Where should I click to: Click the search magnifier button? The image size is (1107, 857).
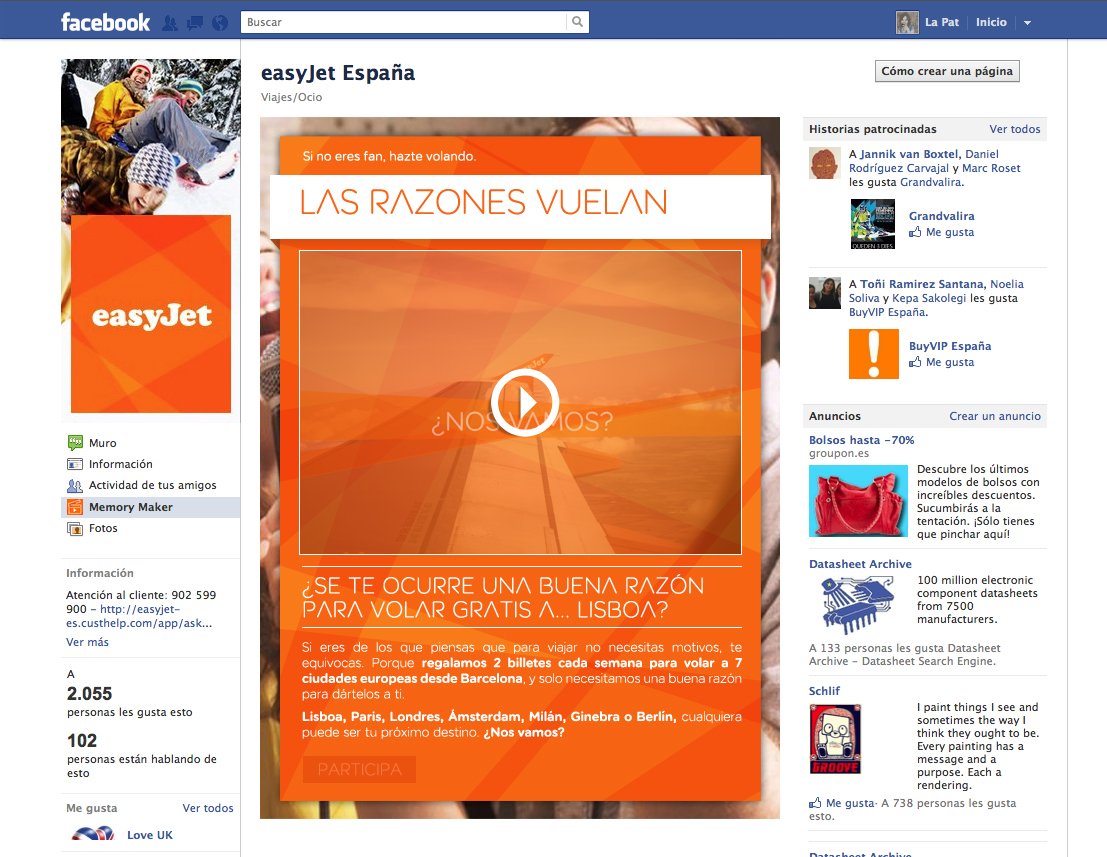pos(578,22)
